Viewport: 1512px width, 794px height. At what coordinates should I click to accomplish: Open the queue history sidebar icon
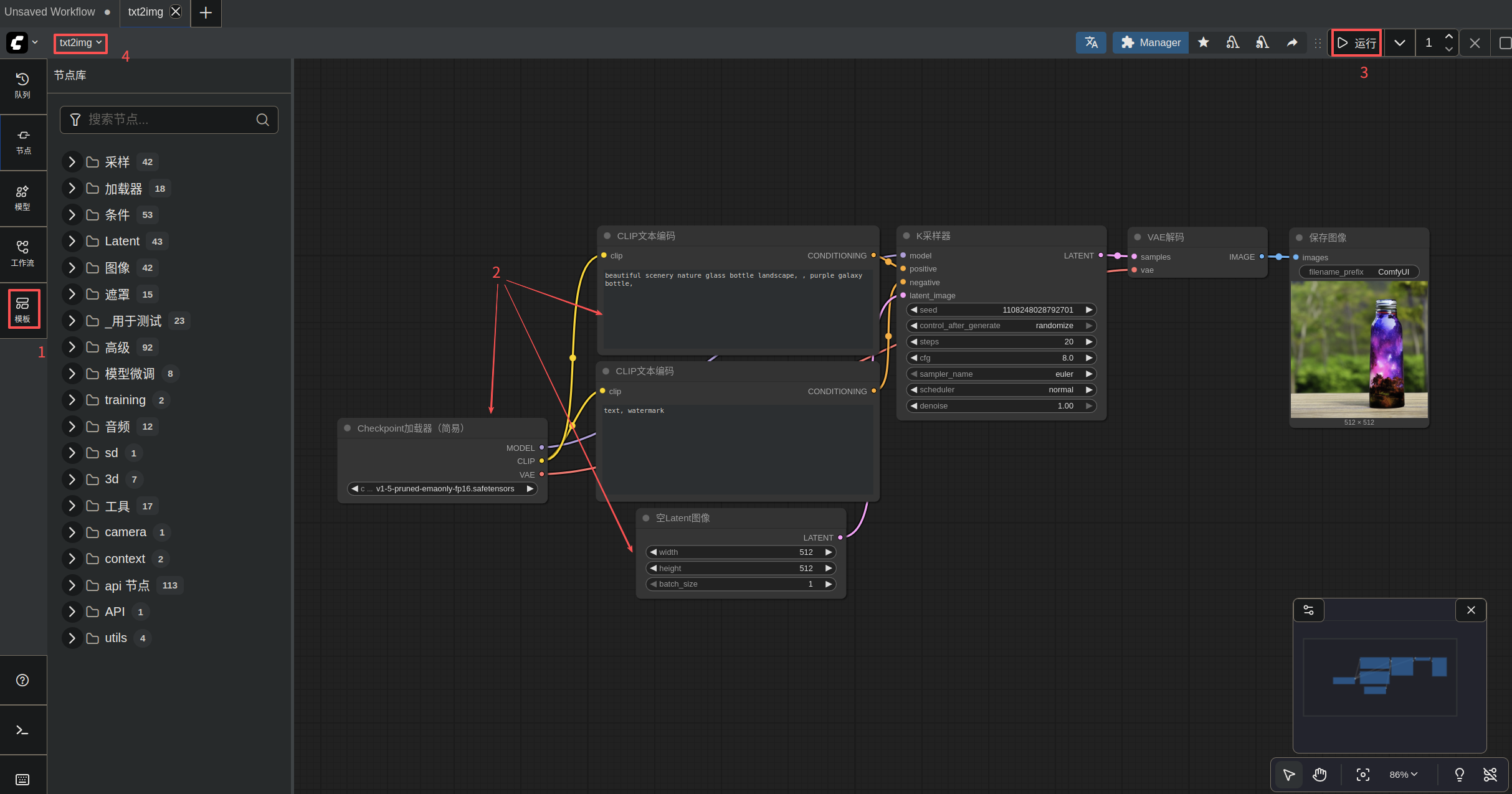point(22,85)
